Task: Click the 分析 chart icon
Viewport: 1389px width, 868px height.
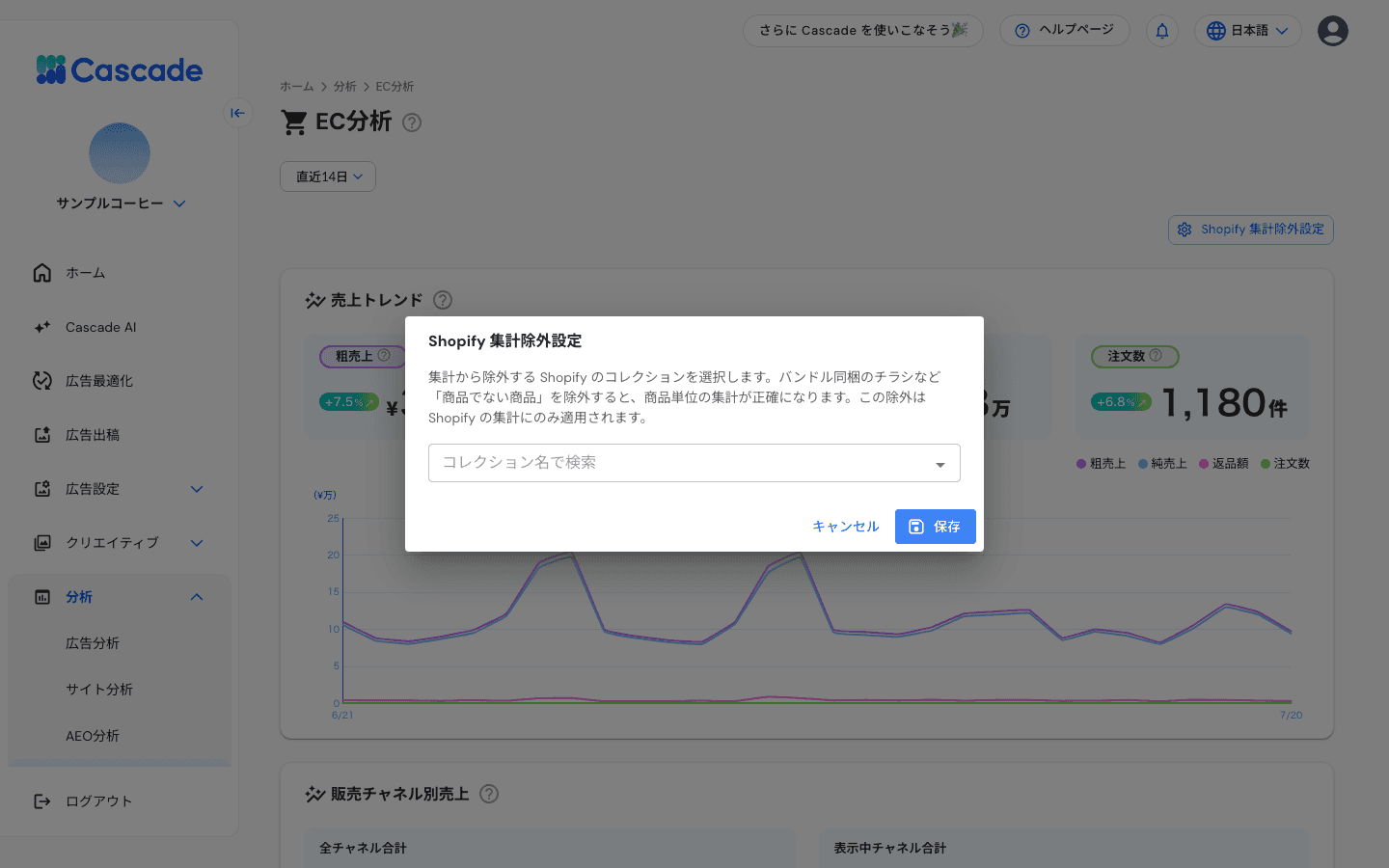Action: coord(42,597)
